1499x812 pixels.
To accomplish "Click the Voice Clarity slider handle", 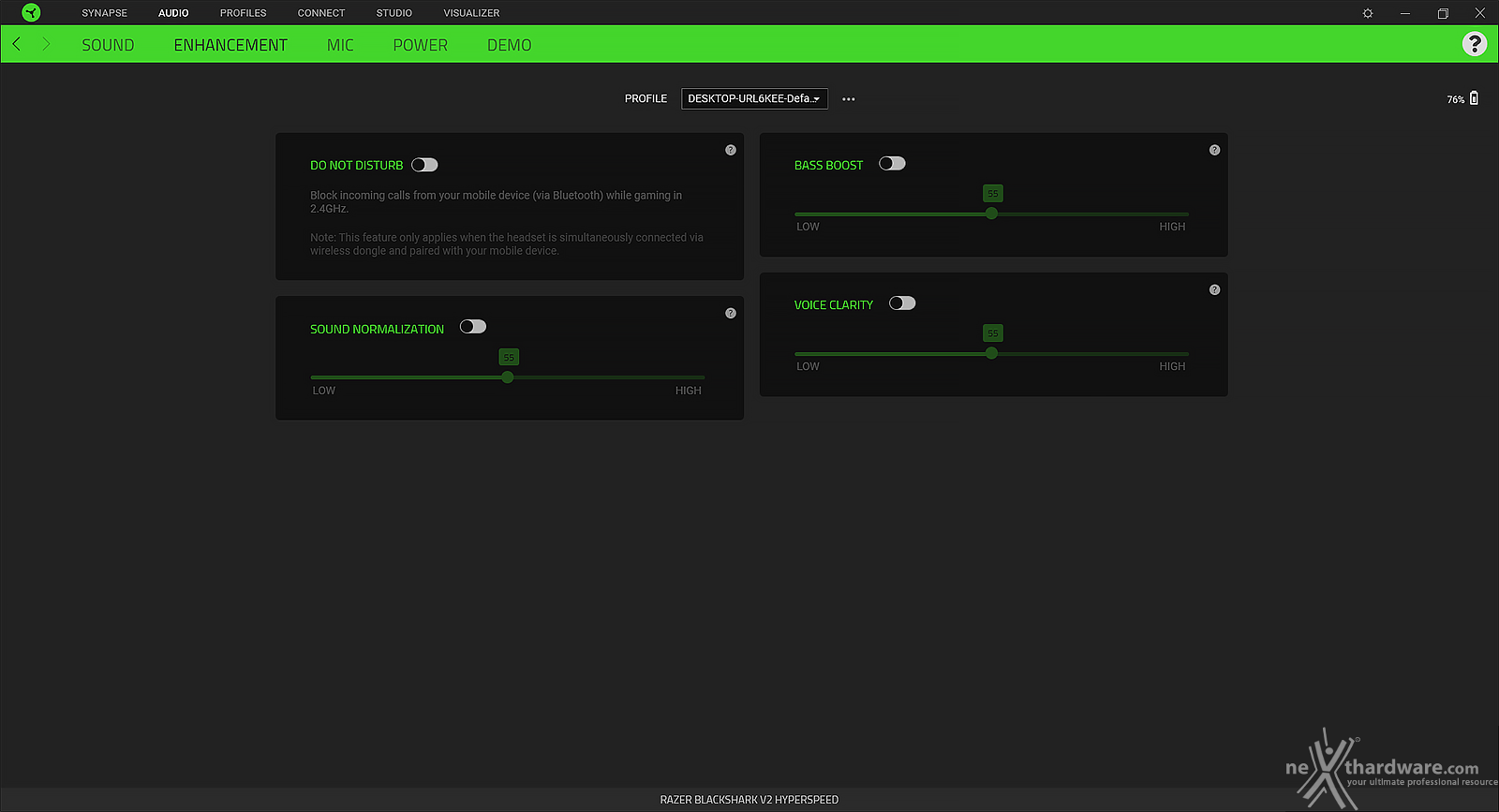I will coord(992,353).
